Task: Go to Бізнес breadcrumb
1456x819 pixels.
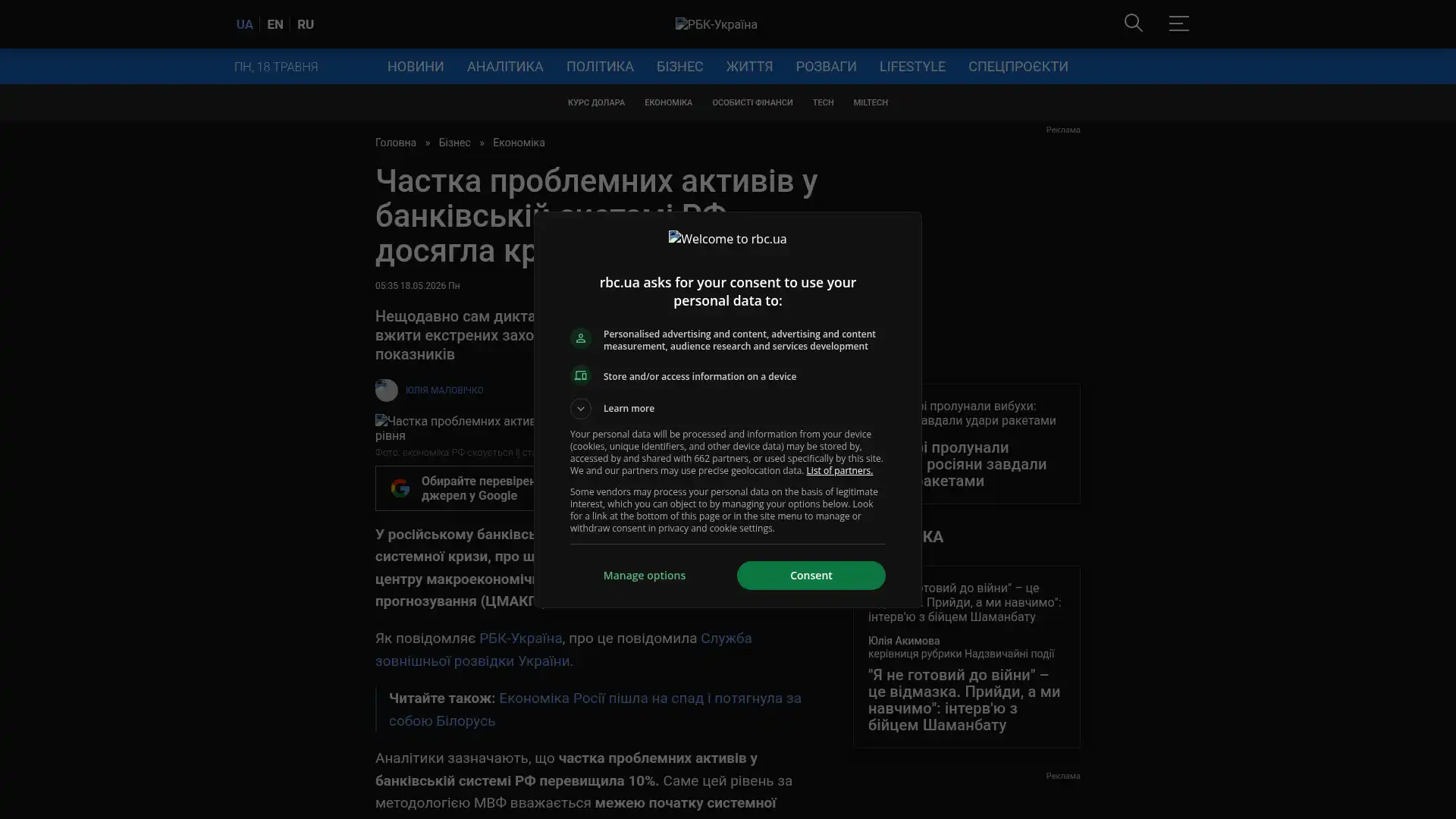Action: point(454,143)
